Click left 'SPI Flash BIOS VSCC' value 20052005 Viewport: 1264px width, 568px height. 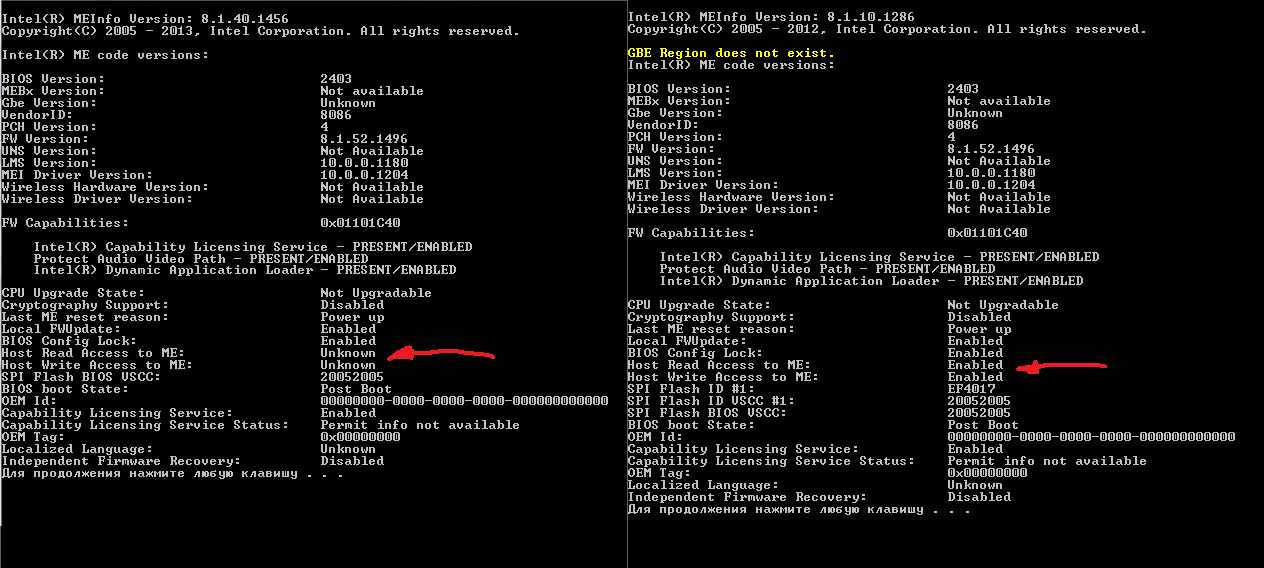point(352,377)
